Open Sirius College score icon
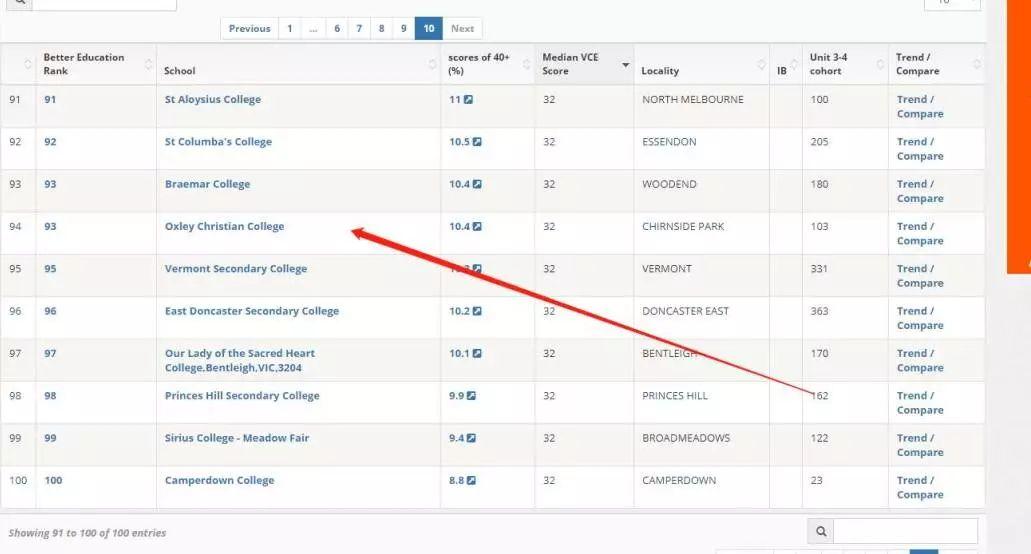The width and height of the screenshot is (1031, 554). tap(471, 438)
